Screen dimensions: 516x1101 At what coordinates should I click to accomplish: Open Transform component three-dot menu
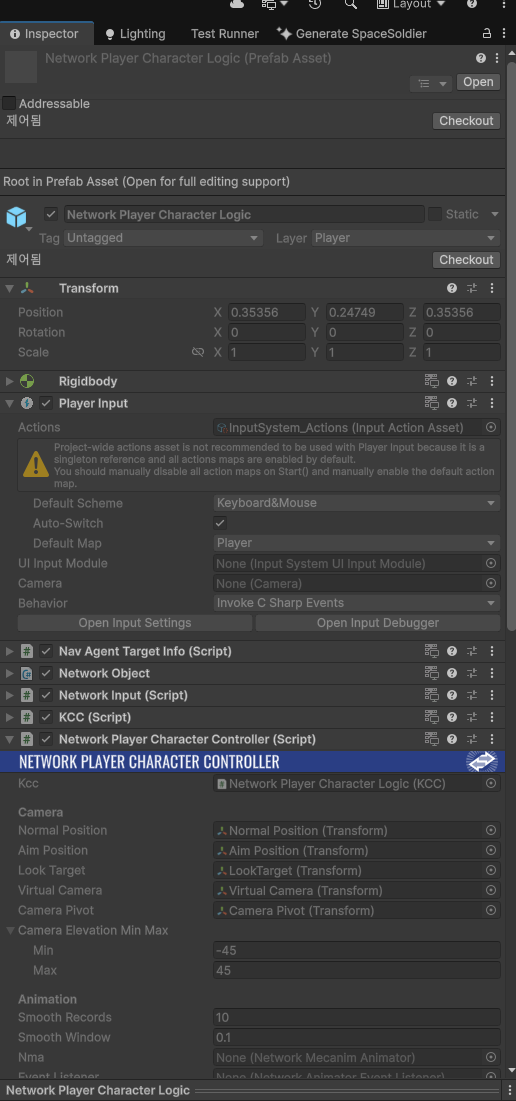coord(491,289)
